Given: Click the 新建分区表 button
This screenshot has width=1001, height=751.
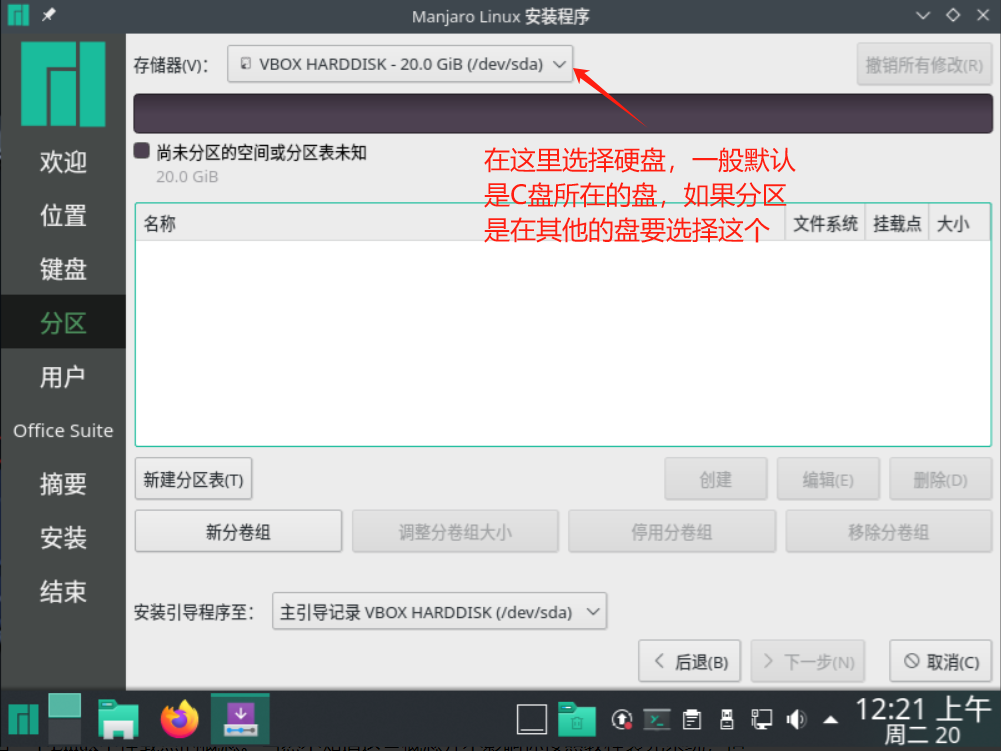Looking at the screenshot, I should (193, 480).
